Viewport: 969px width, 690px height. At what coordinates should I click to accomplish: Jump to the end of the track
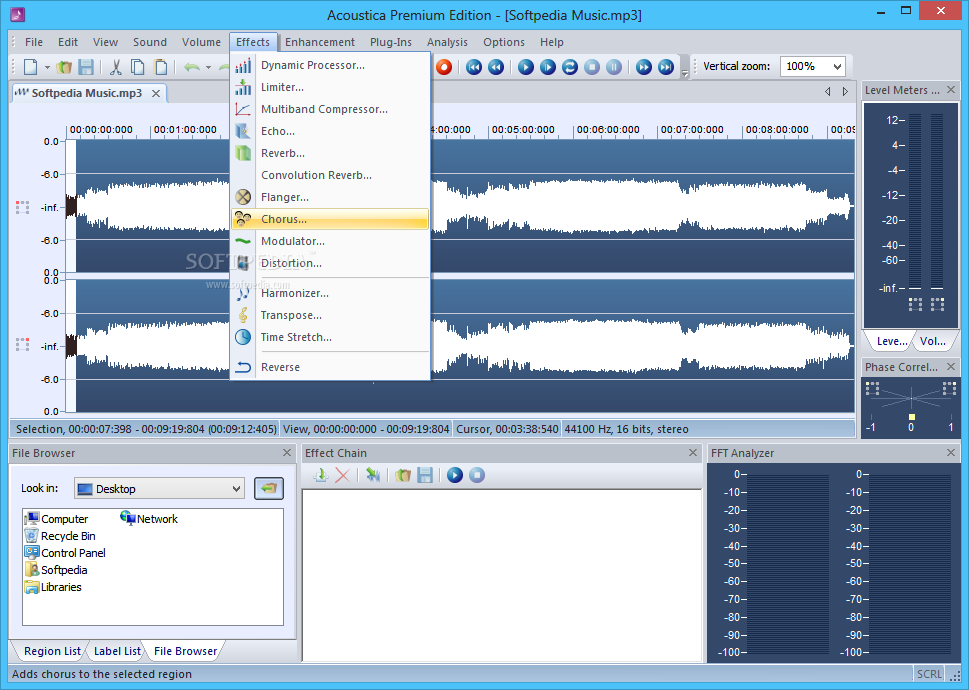666,67
